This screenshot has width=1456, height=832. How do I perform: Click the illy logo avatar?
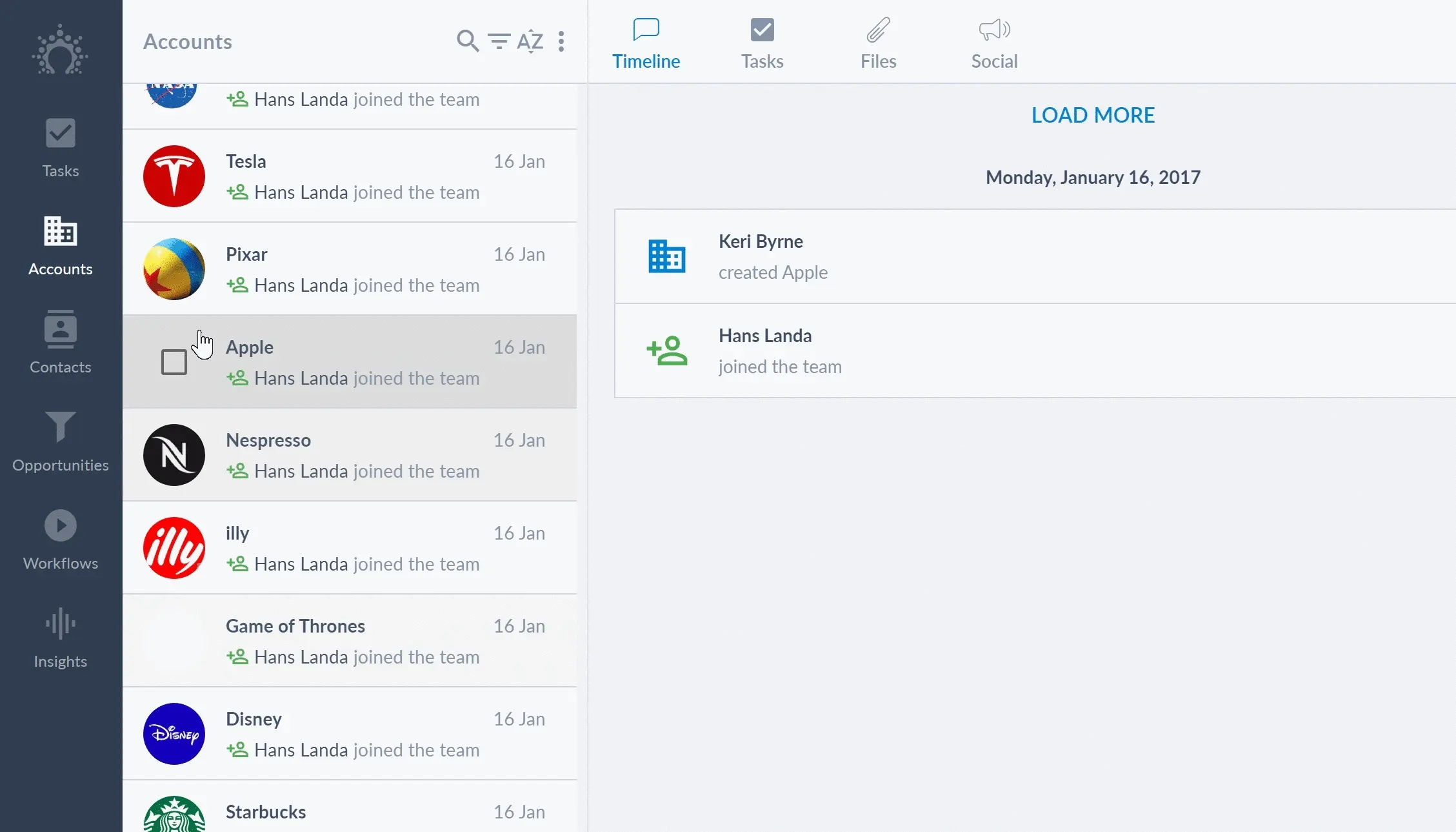click(174, 548)
